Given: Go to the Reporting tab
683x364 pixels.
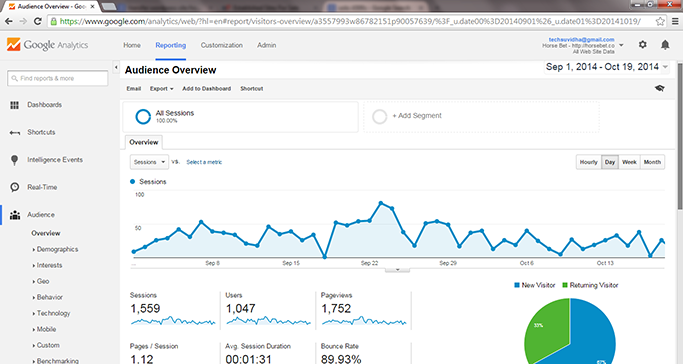Looking at the screenshot, I should 171,45.
